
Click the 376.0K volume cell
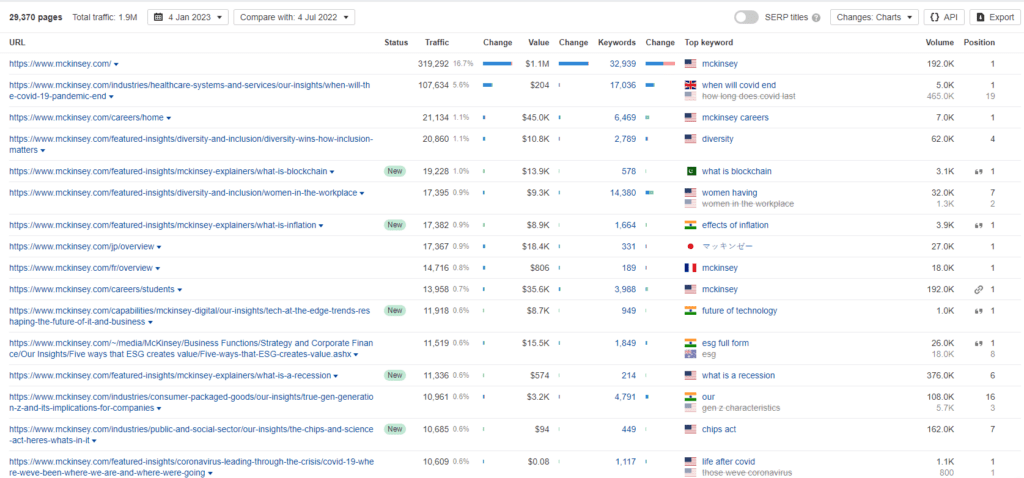941,375
